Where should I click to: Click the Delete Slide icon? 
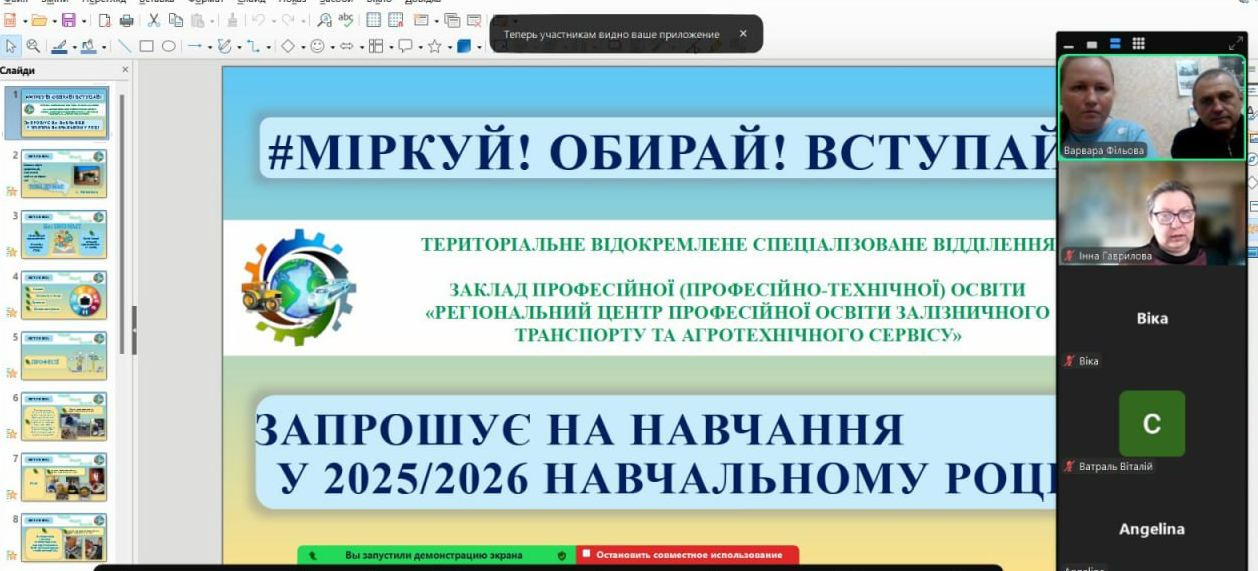(x=474, y=20)
